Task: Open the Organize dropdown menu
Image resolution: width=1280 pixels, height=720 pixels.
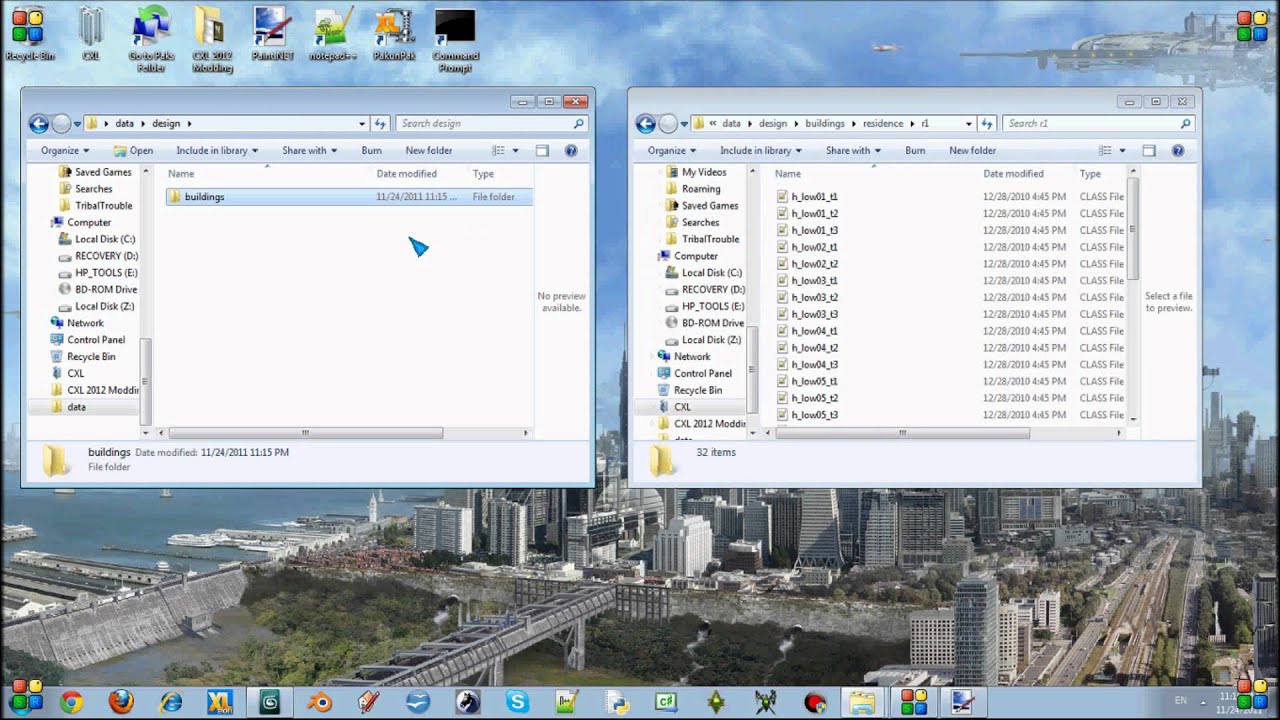Action: click(x=60, y=150)
